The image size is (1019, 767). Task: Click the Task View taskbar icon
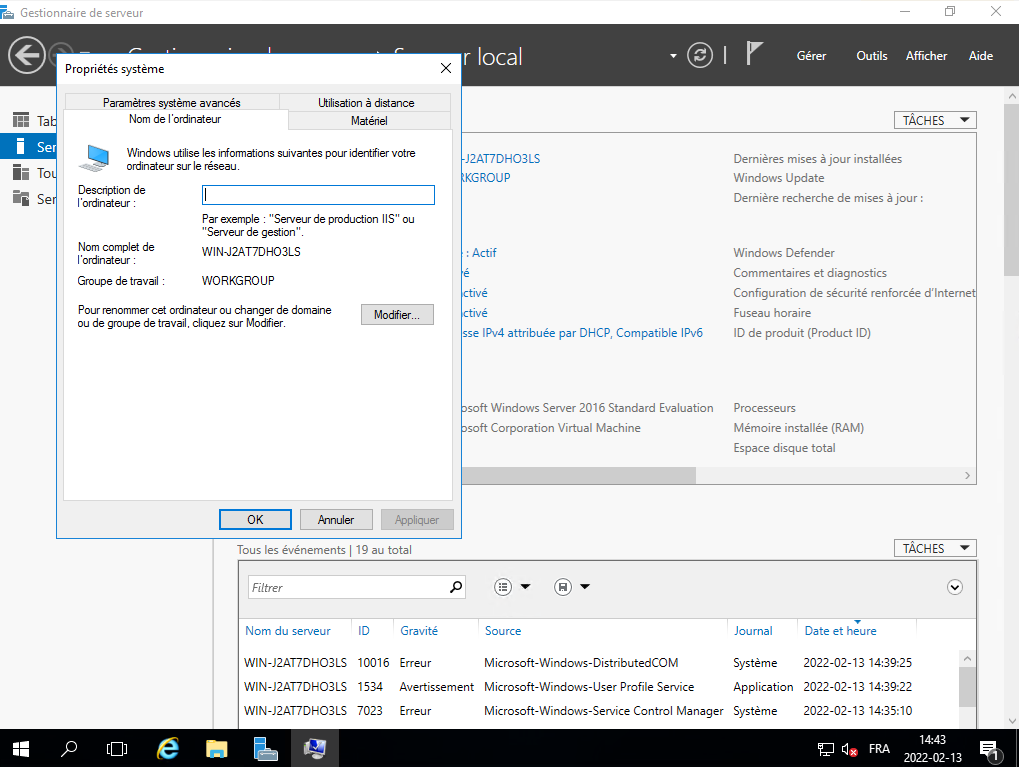(x=117, y=748)
